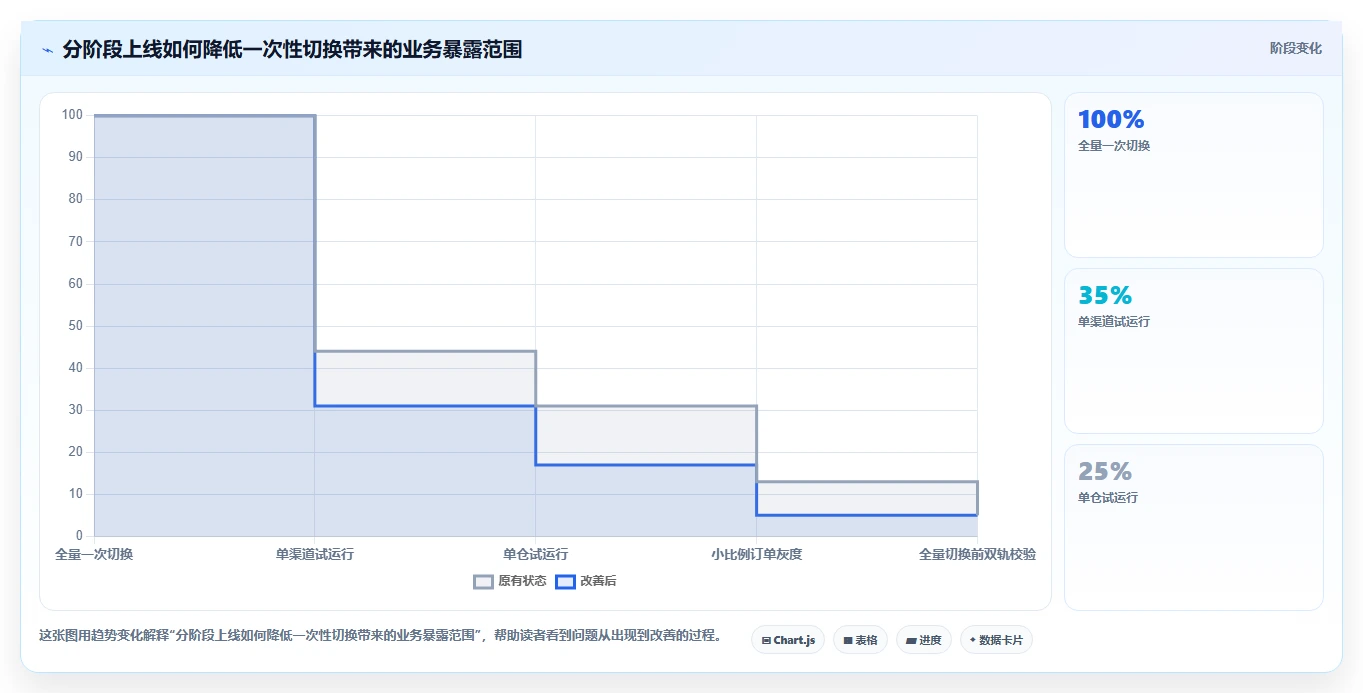Screen dimensions: 1363x693
Task: Toggle the 改善后 legend entry
Action: (x=586, y=581)
